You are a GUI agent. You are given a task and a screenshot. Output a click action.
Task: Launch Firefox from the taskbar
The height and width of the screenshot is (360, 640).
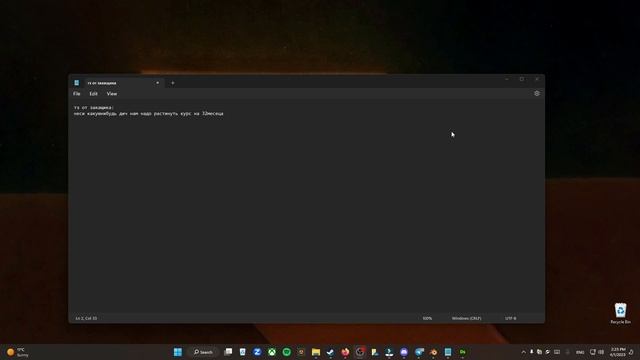point(345,352)
